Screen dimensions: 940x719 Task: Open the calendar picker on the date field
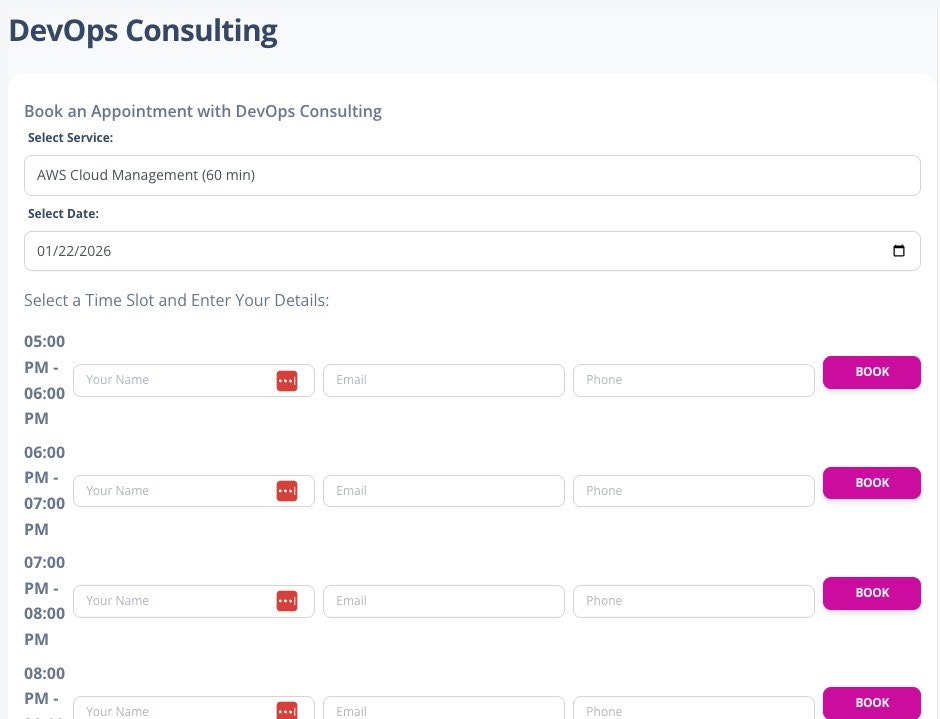coord(899,250)
